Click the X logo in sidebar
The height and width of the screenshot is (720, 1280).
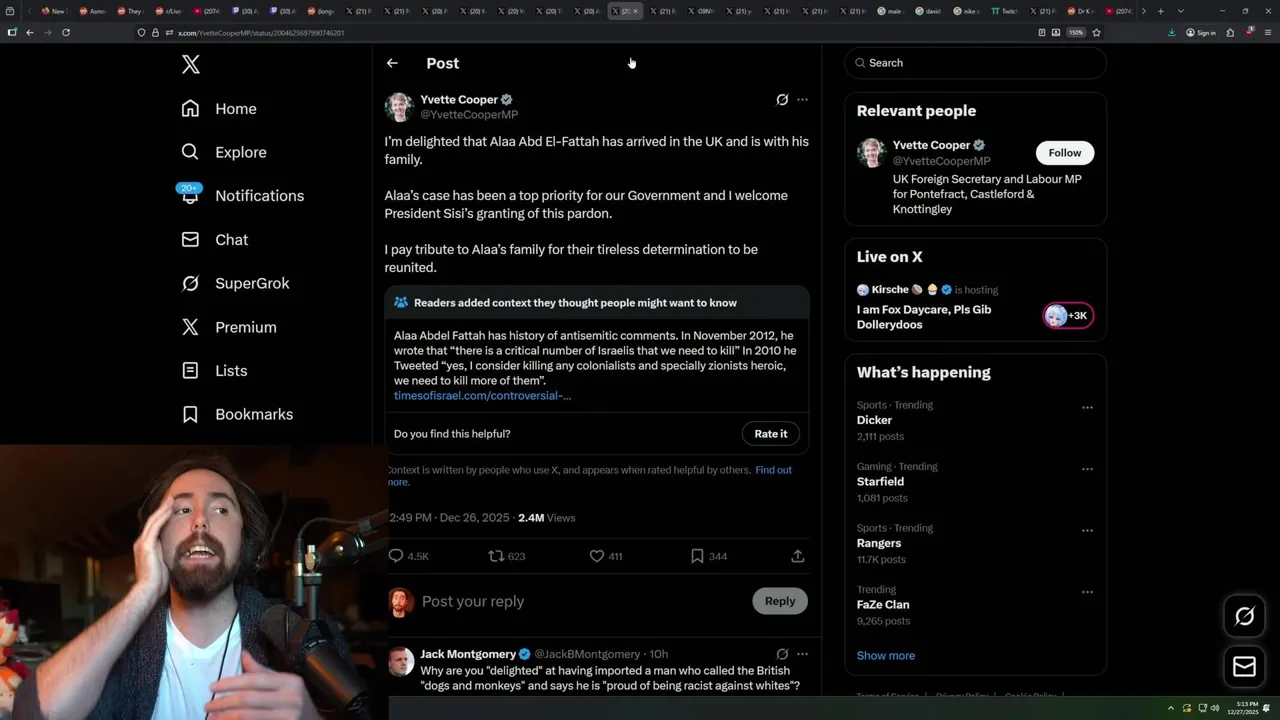pos(191,65)
